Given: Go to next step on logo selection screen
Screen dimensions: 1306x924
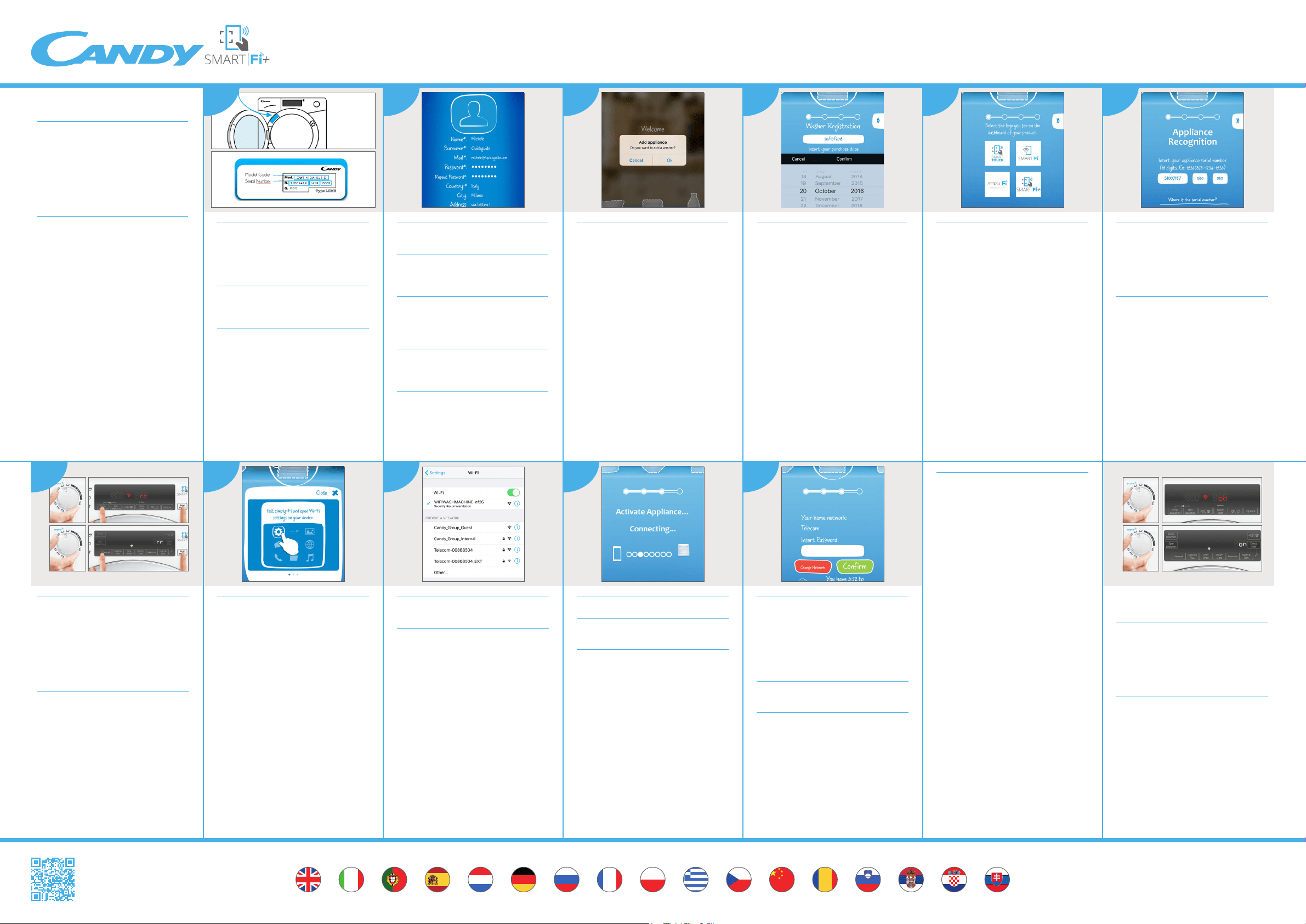Looking at the screenshot, I should click(x=1058, y=121).
